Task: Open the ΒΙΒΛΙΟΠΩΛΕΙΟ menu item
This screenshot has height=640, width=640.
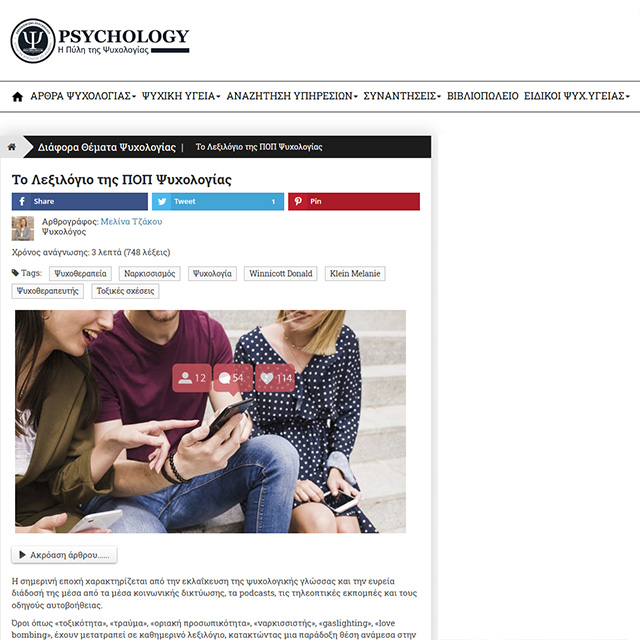Action: 482,96
